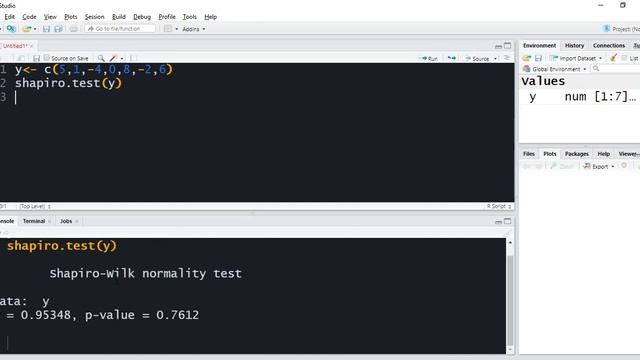Switch to the Jobs tab
The image size is (640, 360).
pyautogui.click(x=66, y=221)
